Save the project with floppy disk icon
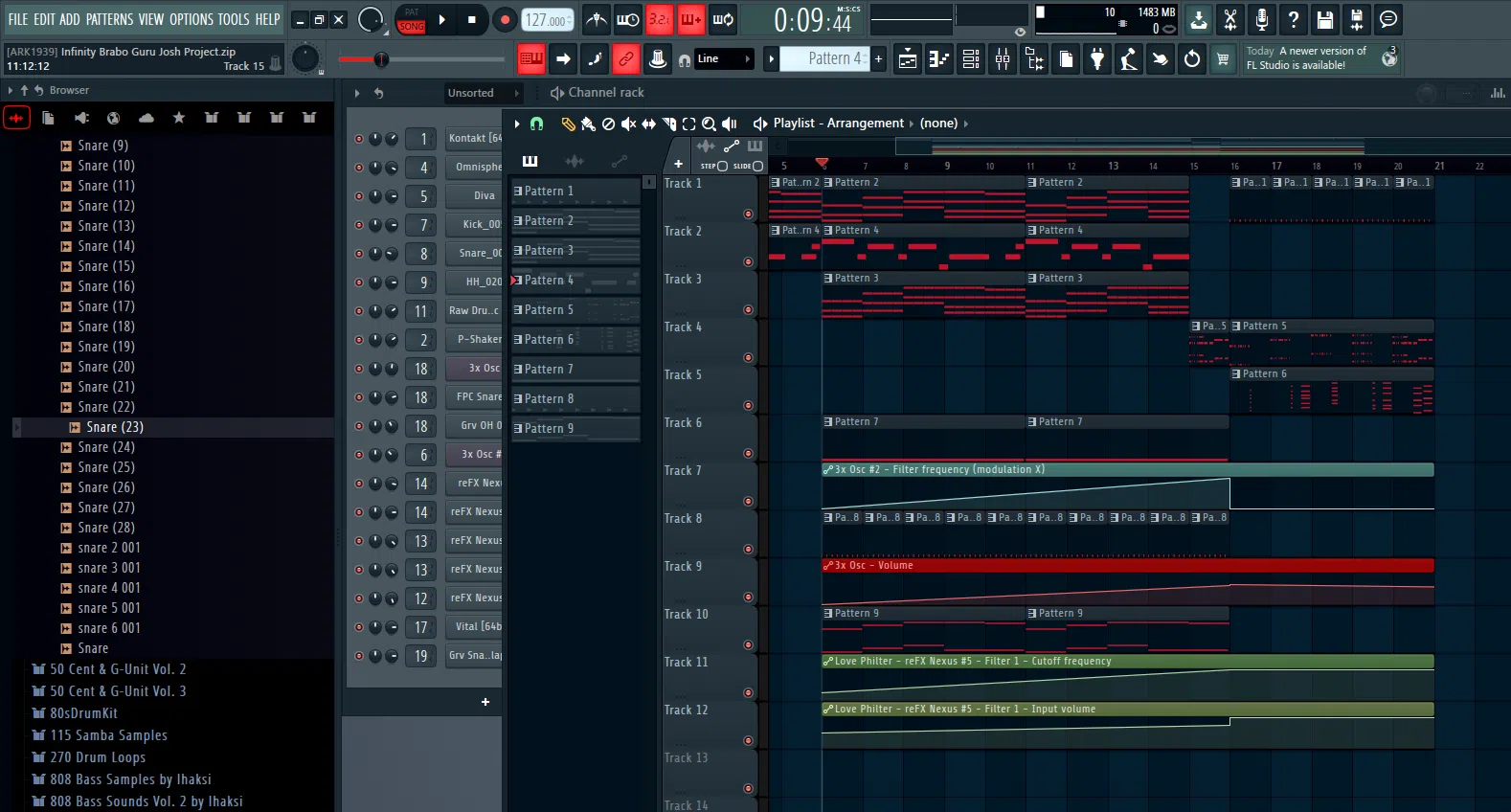The height and width of the screenshot is (812, 1511). (1325, 19)
